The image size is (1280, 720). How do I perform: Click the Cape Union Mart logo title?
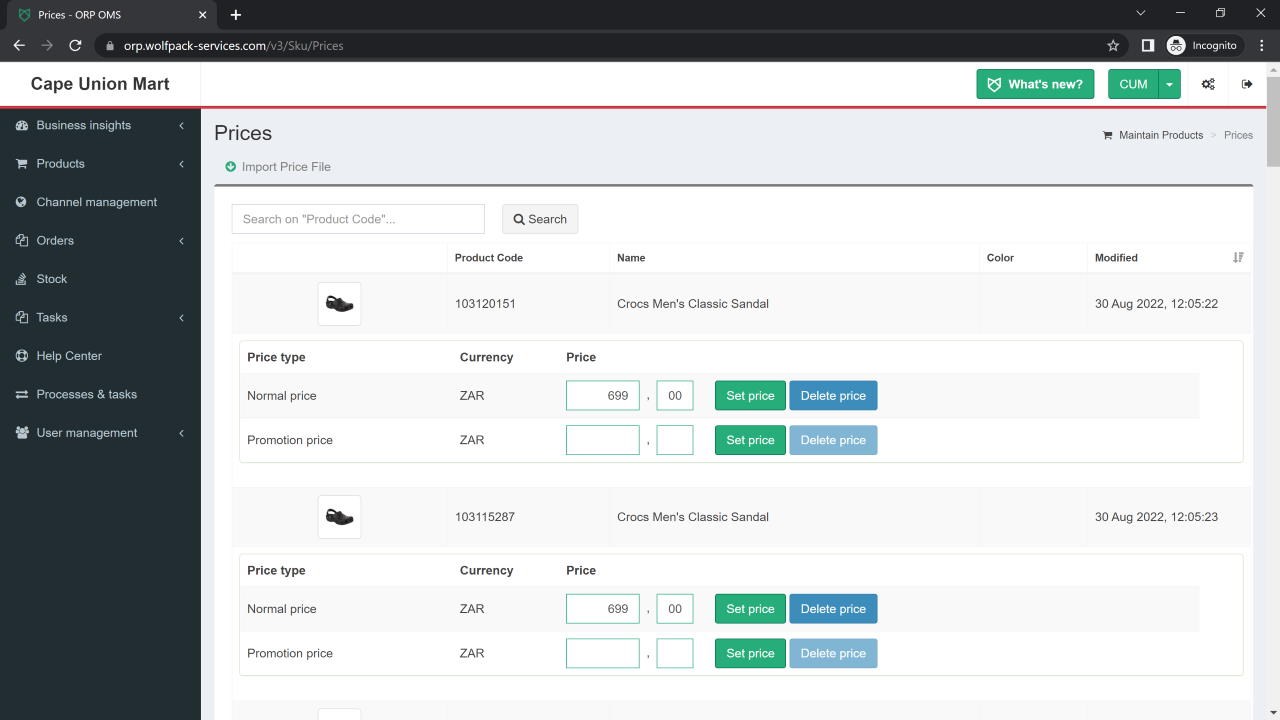100,84
